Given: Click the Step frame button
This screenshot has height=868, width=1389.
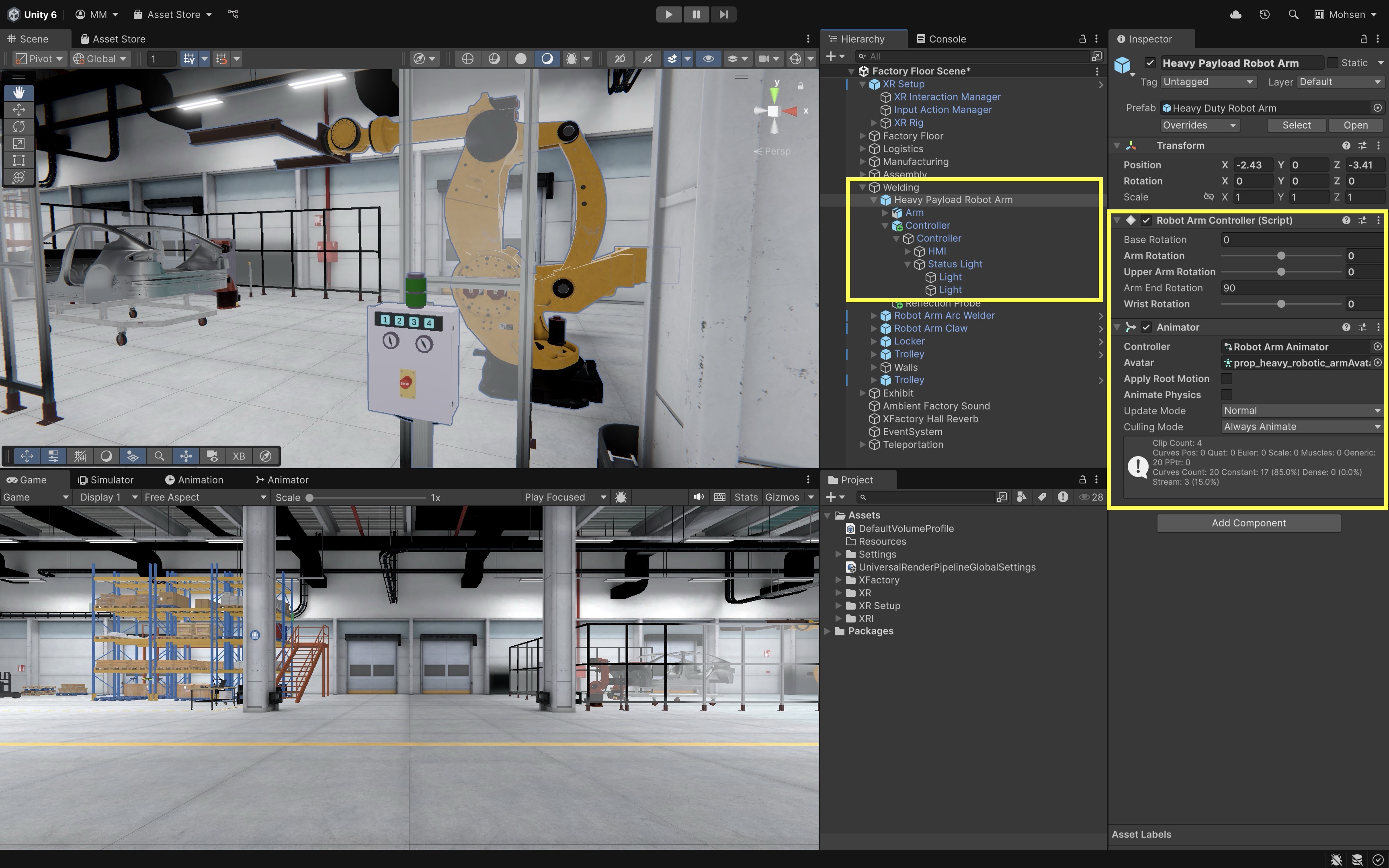Looking at the screenshot, I should click(723, 14).
